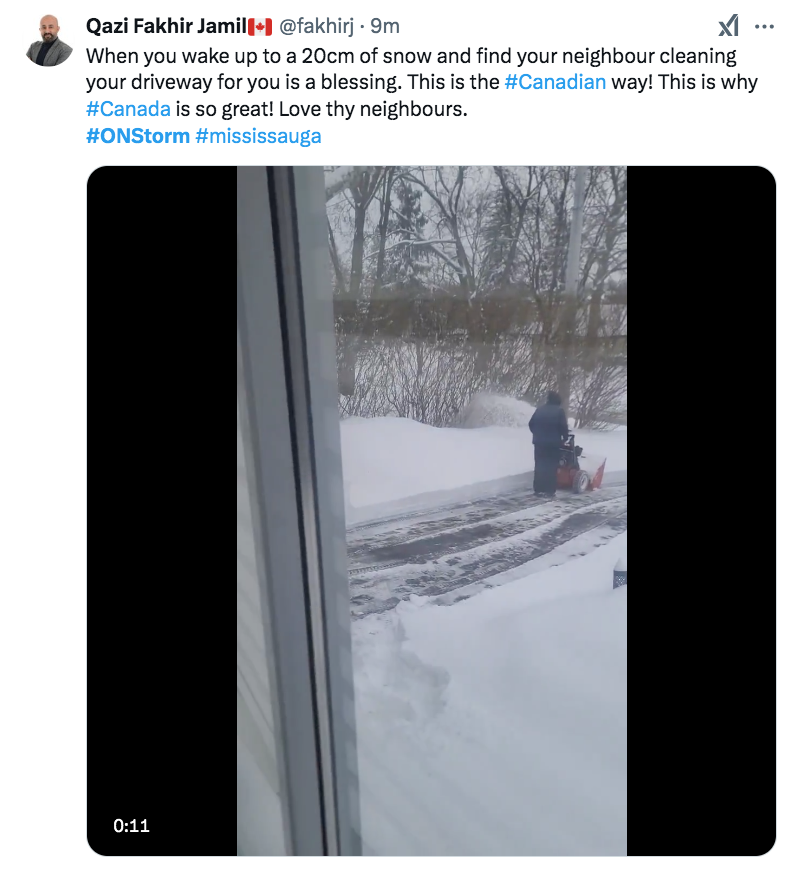Click the Grok xAI icon
Viewport: 794px width, 872px height.
coord(728,26)
